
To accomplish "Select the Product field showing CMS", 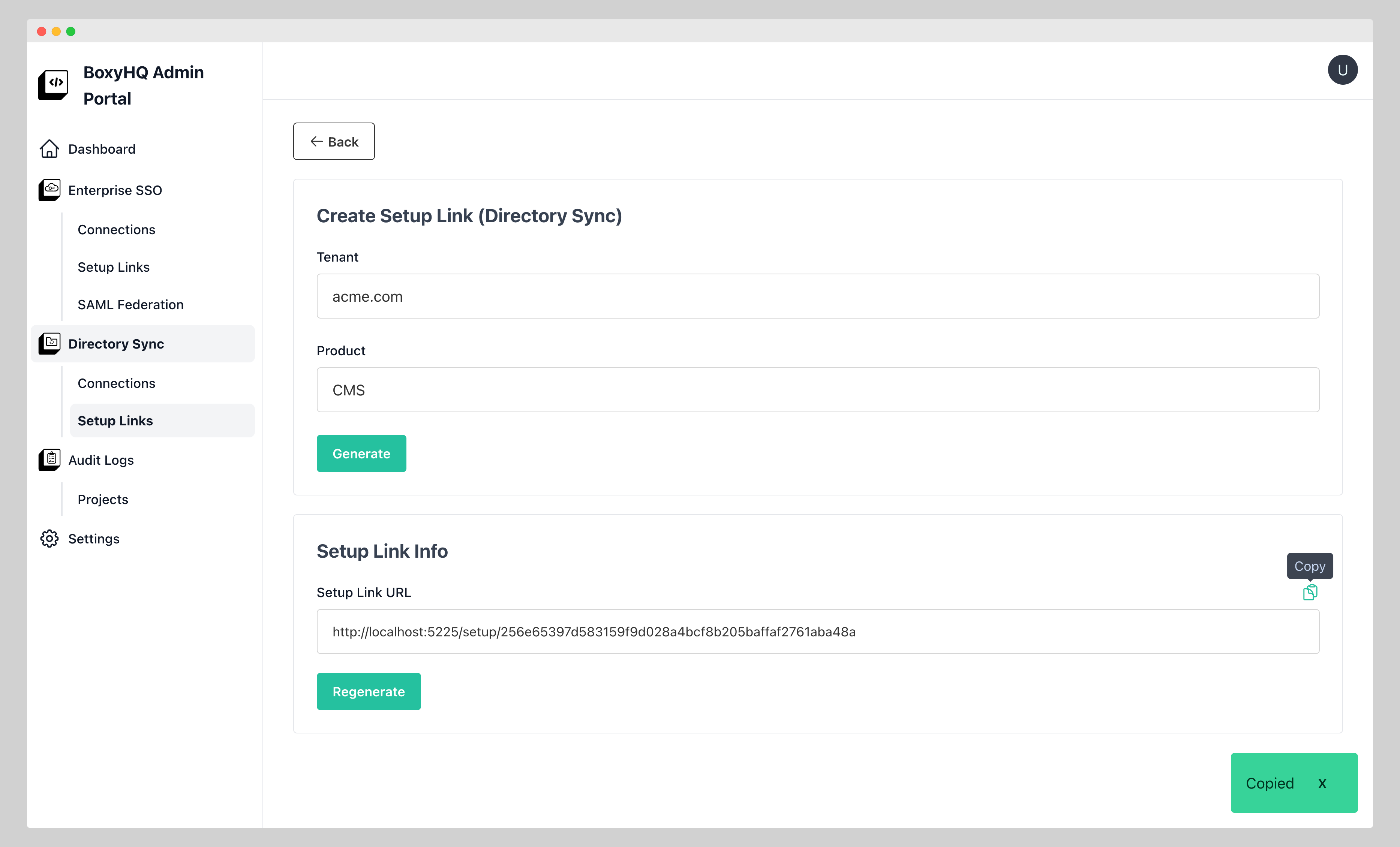I will [x=817, y=390].
